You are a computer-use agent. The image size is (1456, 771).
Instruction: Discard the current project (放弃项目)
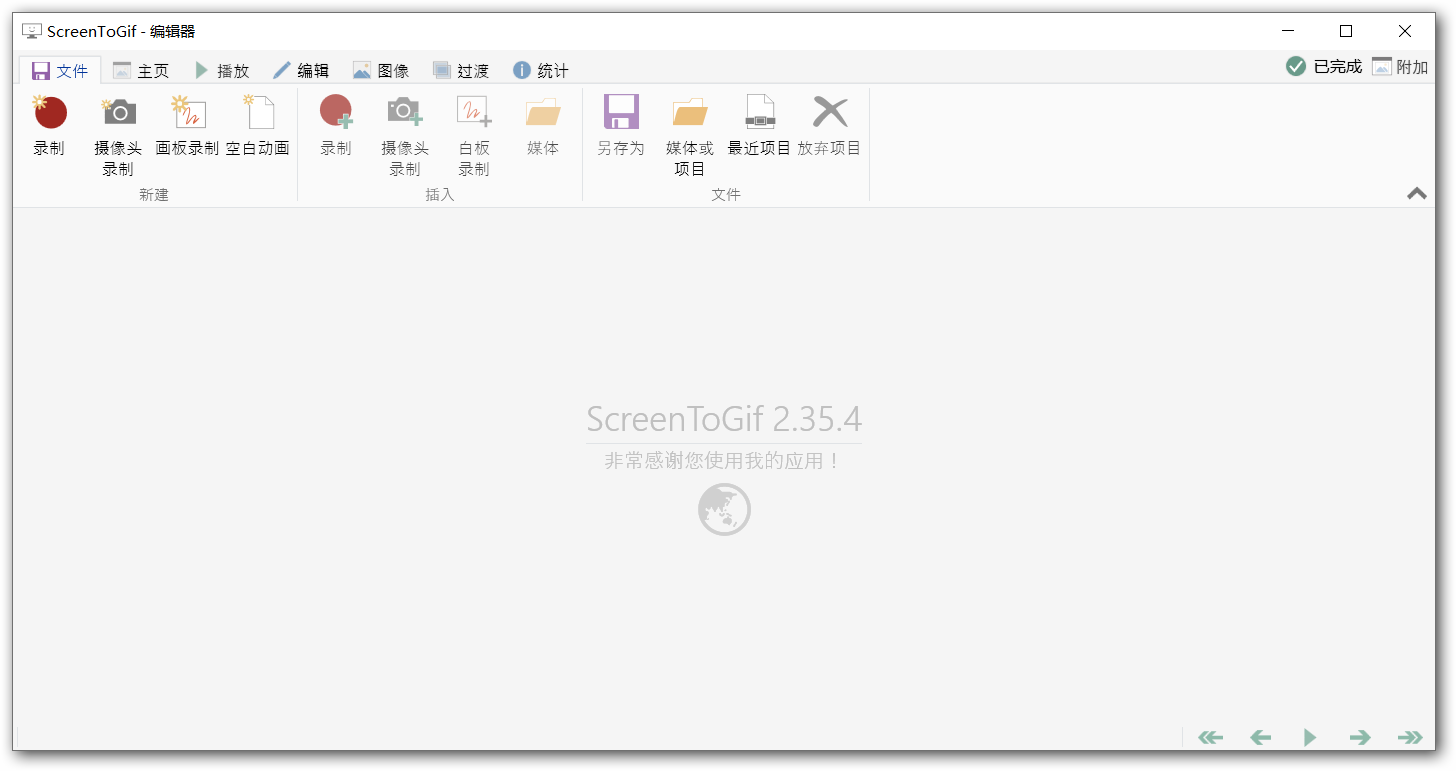829,127
